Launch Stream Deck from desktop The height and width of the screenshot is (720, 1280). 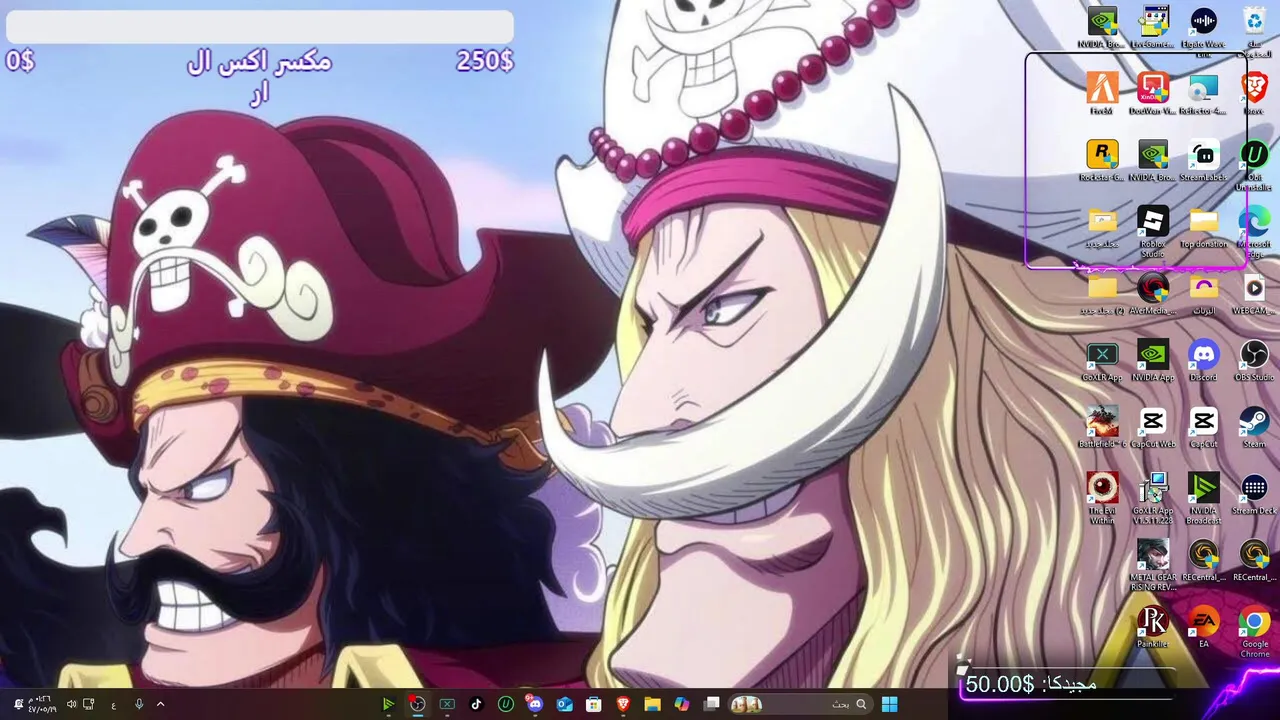pyautogui.click(x=1254, y=494)
